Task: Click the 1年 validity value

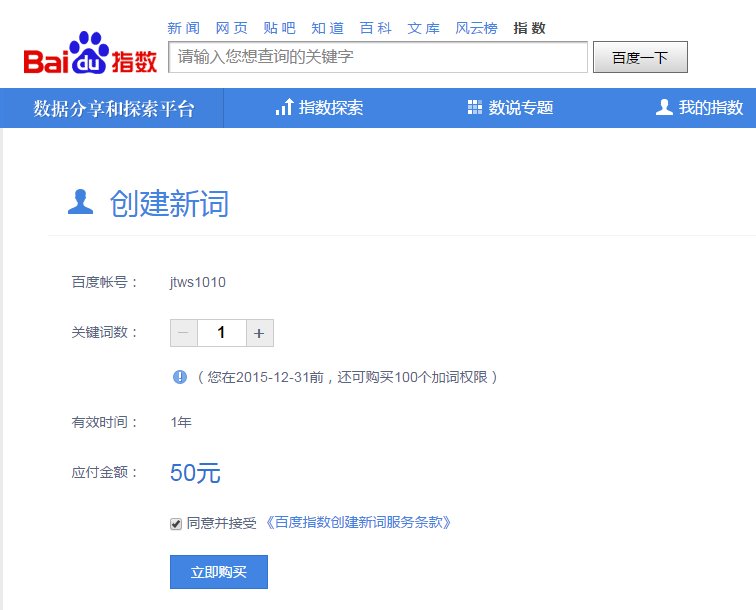Action: 181,422
